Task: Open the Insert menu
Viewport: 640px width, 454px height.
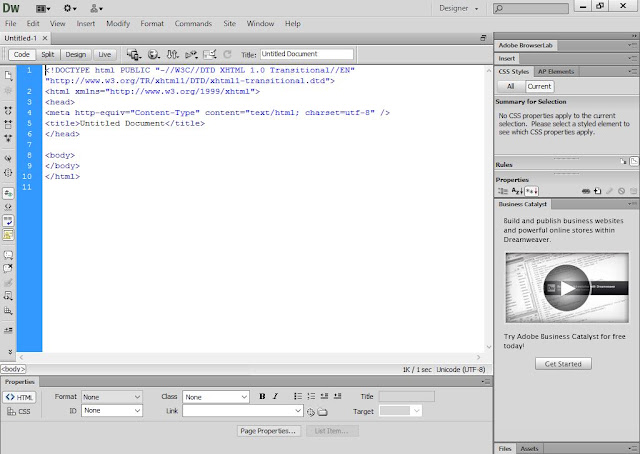Action: coord(86,24)
